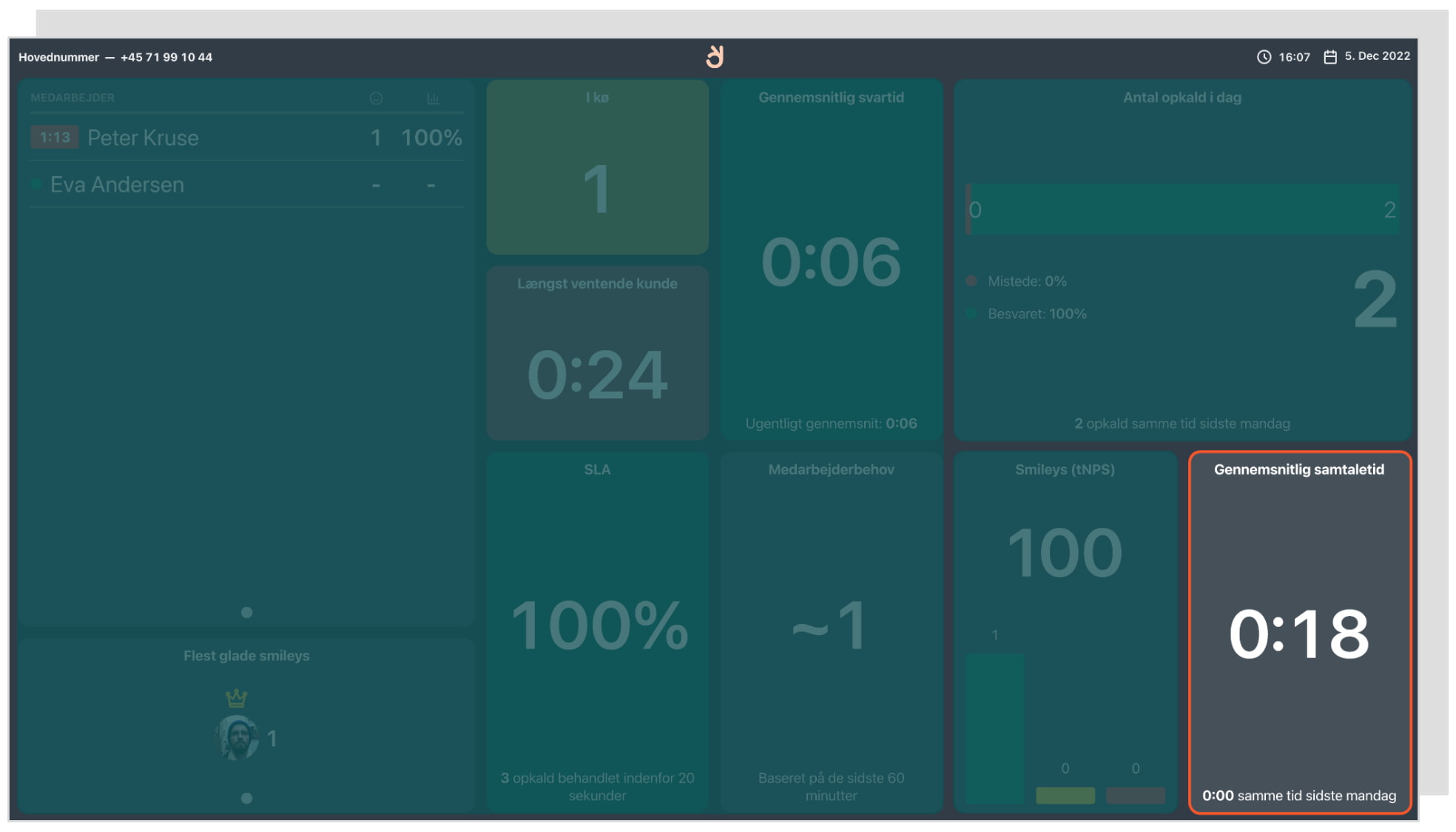Screen dimensions: 1456x832
Task: Click the Flest glade smileys pagination dot
Action: click(246, 798)
